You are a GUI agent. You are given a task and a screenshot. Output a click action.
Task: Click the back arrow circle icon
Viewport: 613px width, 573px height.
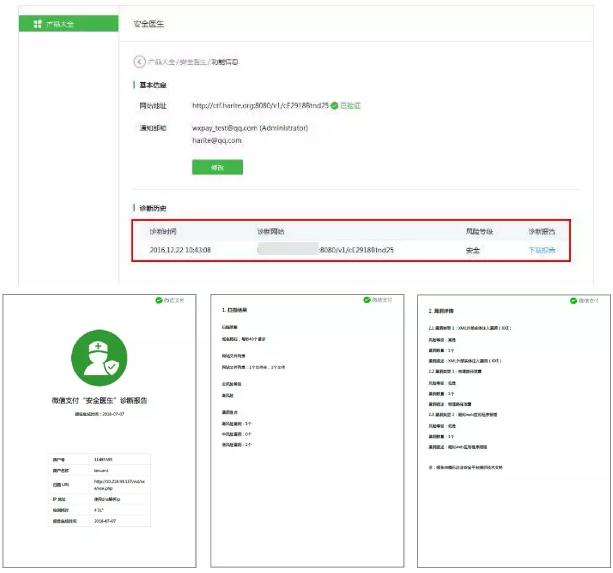[139, 62]
